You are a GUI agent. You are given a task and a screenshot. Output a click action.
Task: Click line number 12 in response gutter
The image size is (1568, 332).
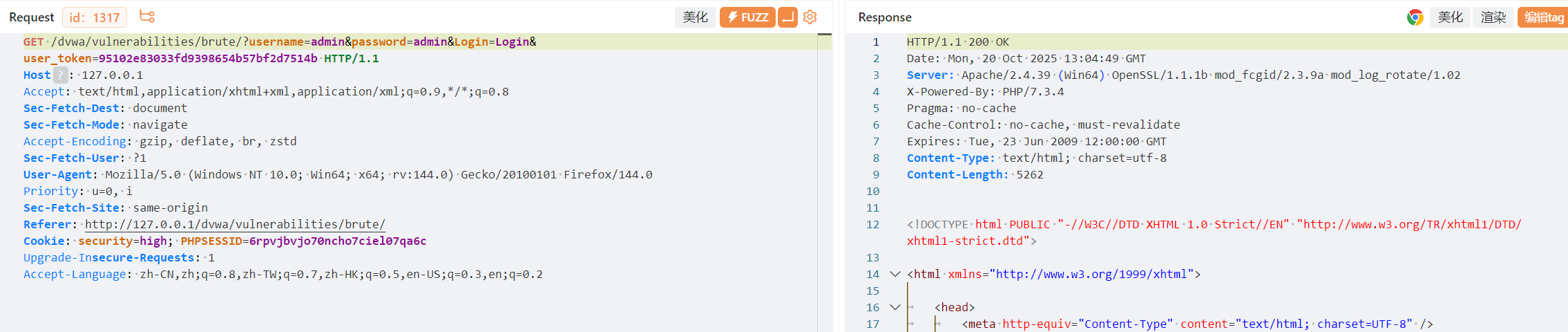click(x=873, y=224)
